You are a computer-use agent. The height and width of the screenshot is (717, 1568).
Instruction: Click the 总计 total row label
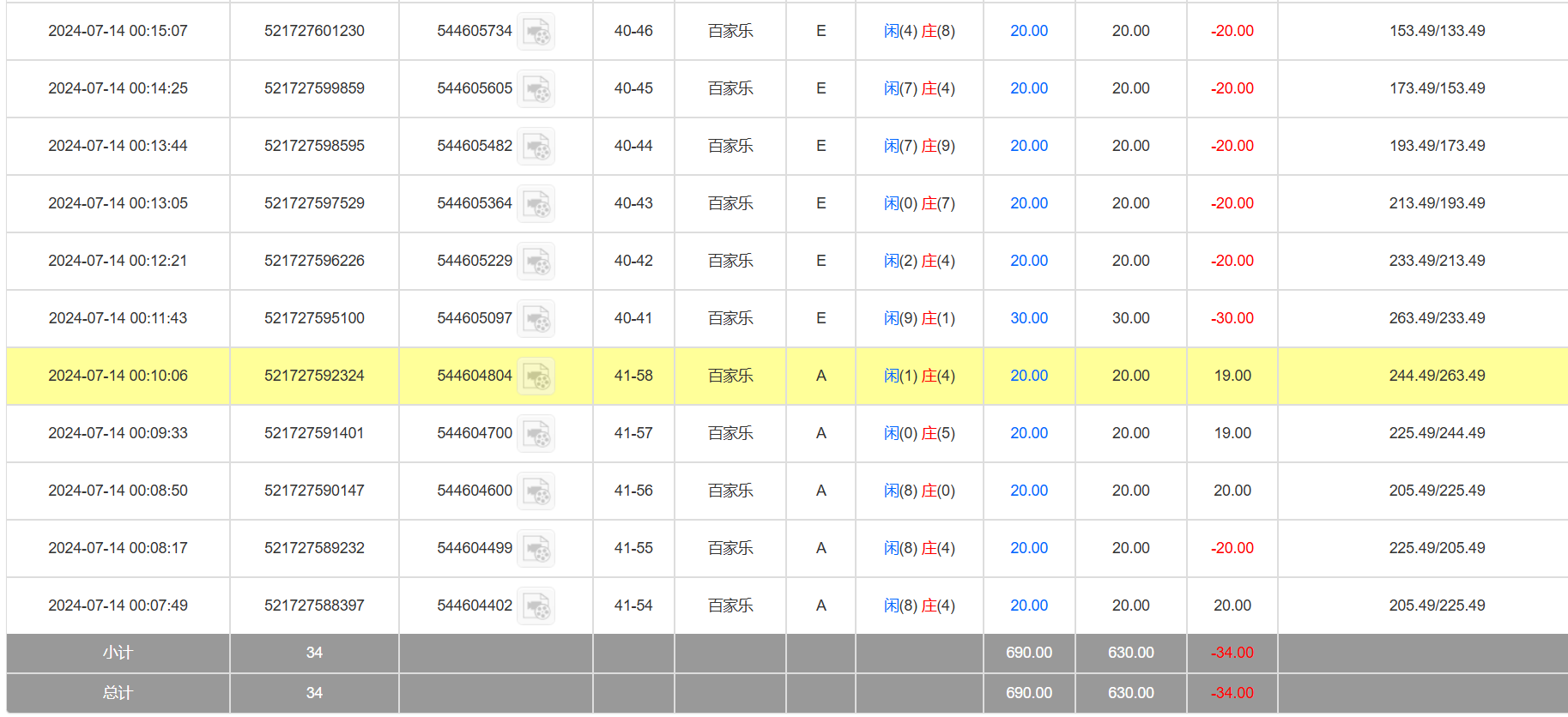click(118, 693)
